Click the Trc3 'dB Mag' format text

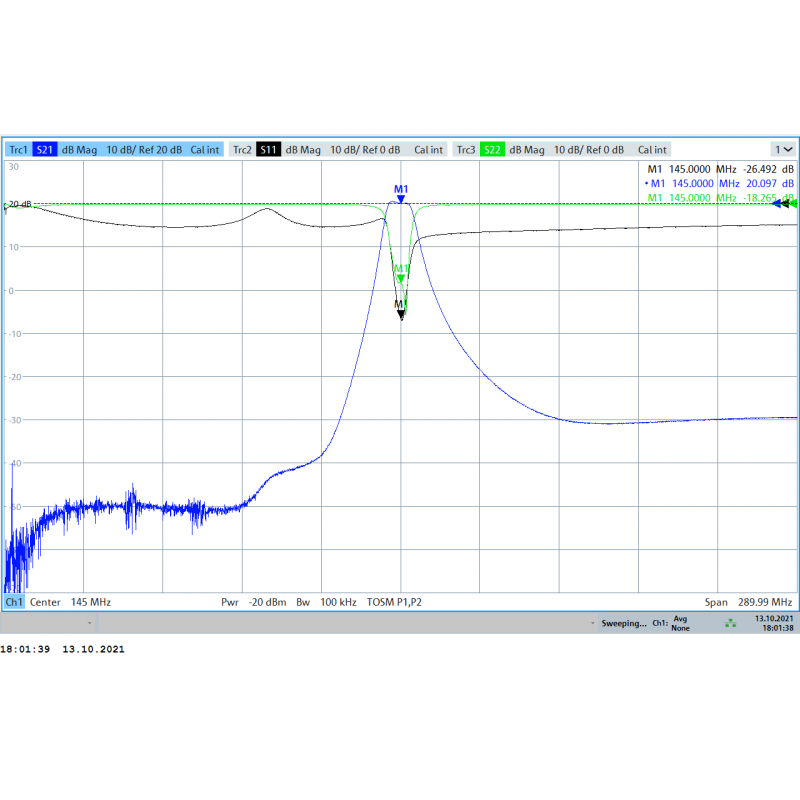[x=527, y=150]
